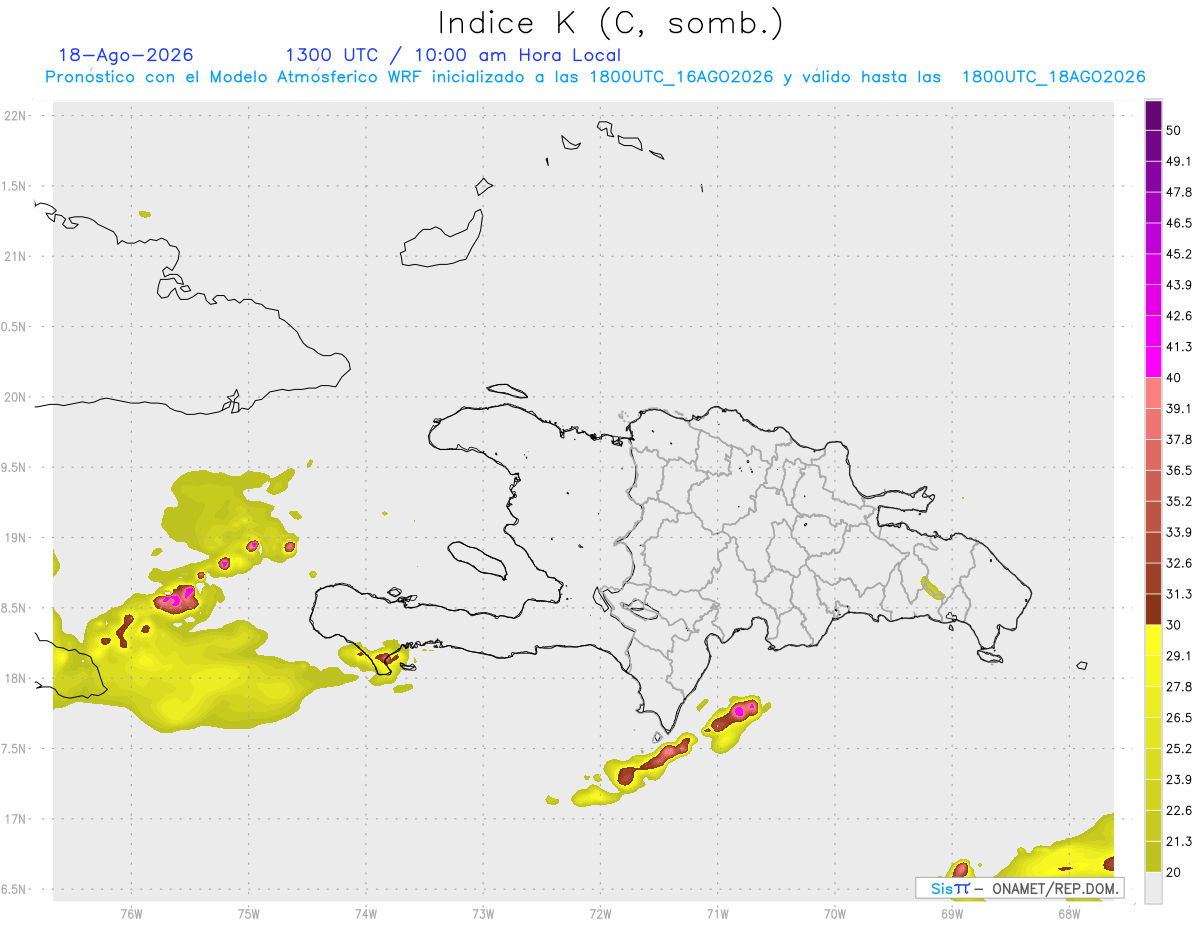Click the colorbar value 49.1
This screenshot has width=1200, height=927.
click(1180, 162)
